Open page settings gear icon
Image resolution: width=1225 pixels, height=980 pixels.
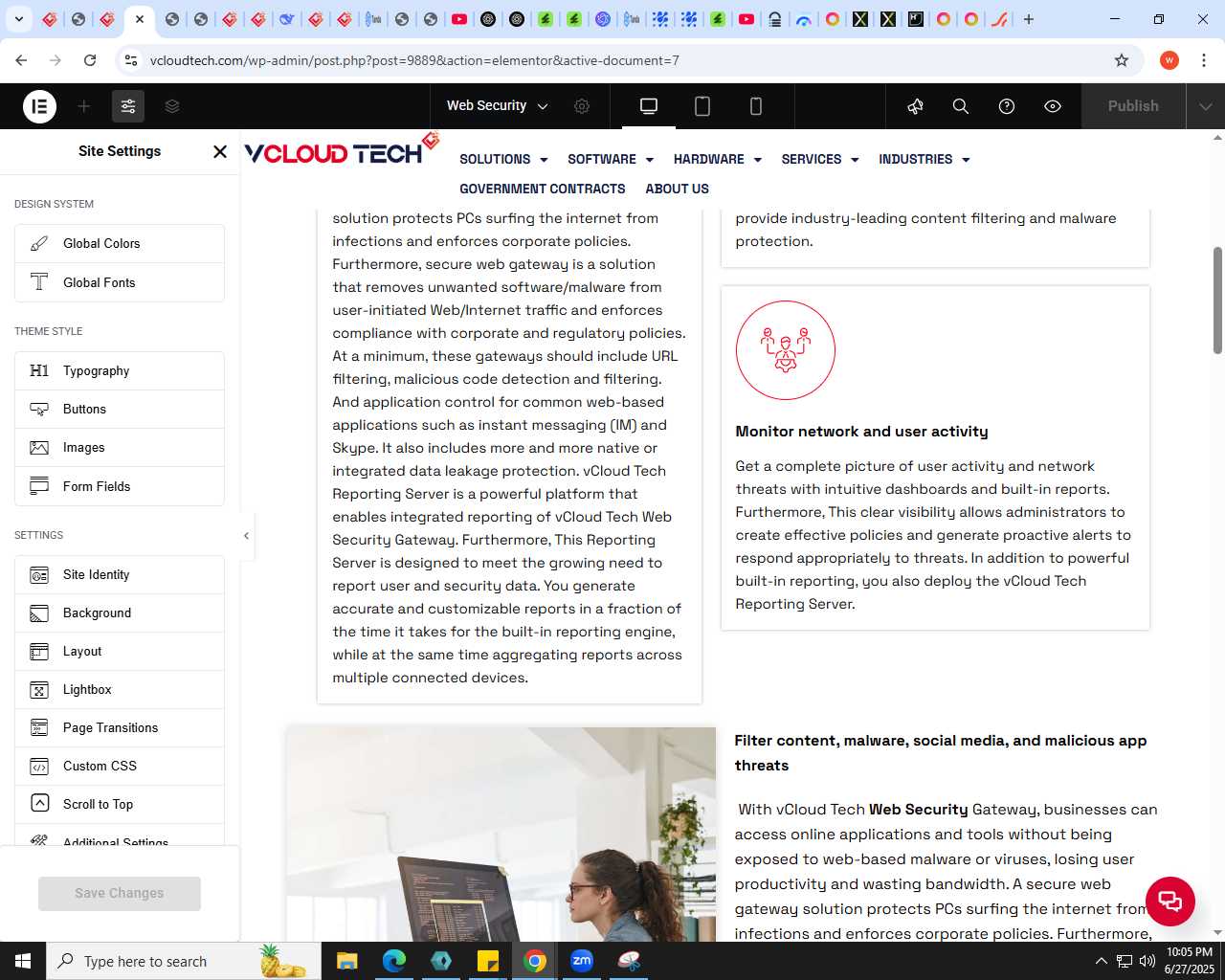582,106
